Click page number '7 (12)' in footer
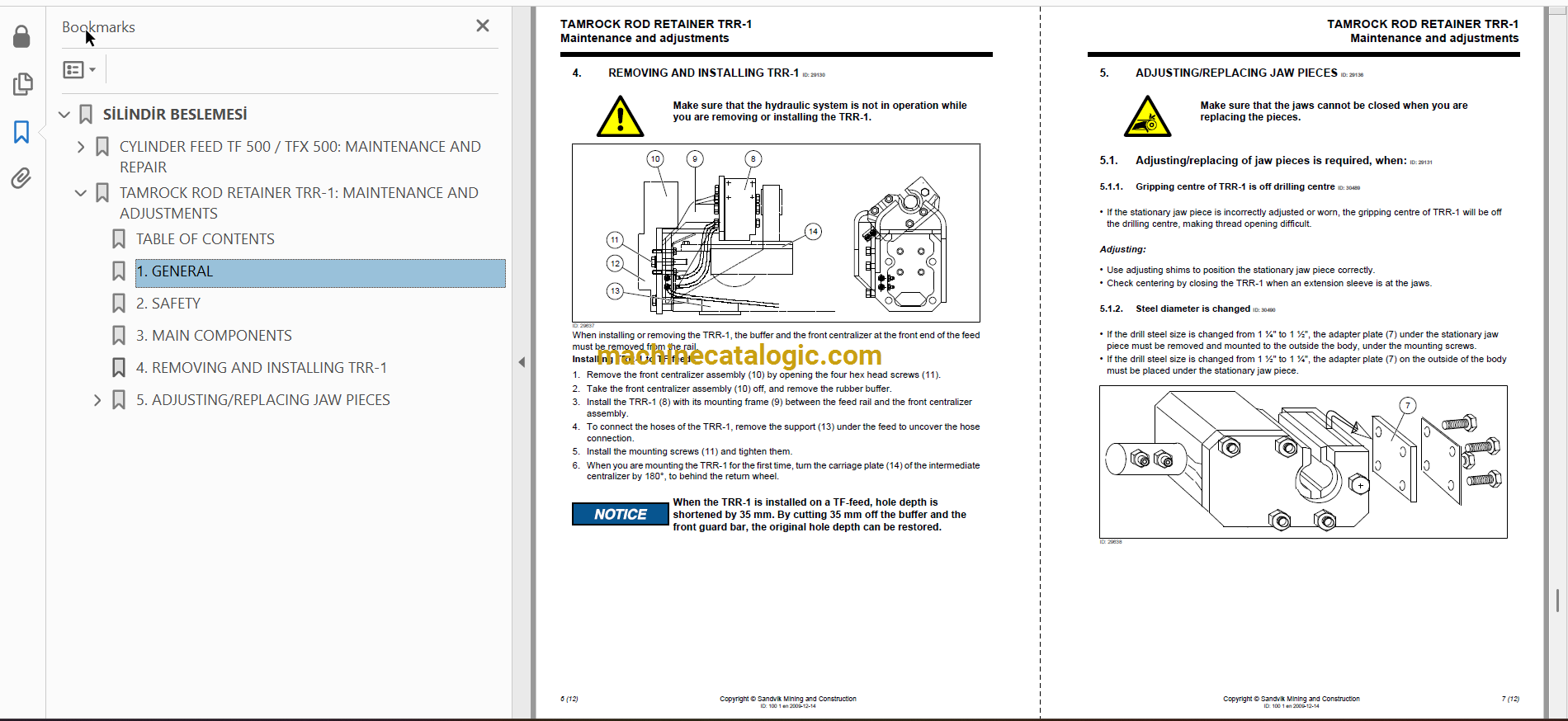Image resolution: width=1568 pixels, height=721 pixels. [x=1510, y=699]
